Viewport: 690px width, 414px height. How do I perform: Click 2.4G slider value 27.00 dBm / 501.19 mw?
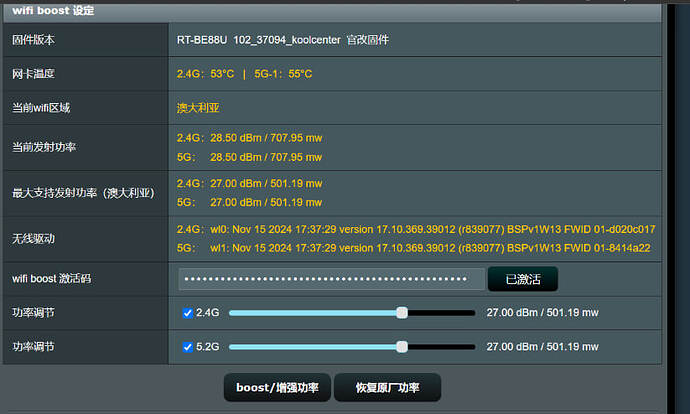(543, 313)
